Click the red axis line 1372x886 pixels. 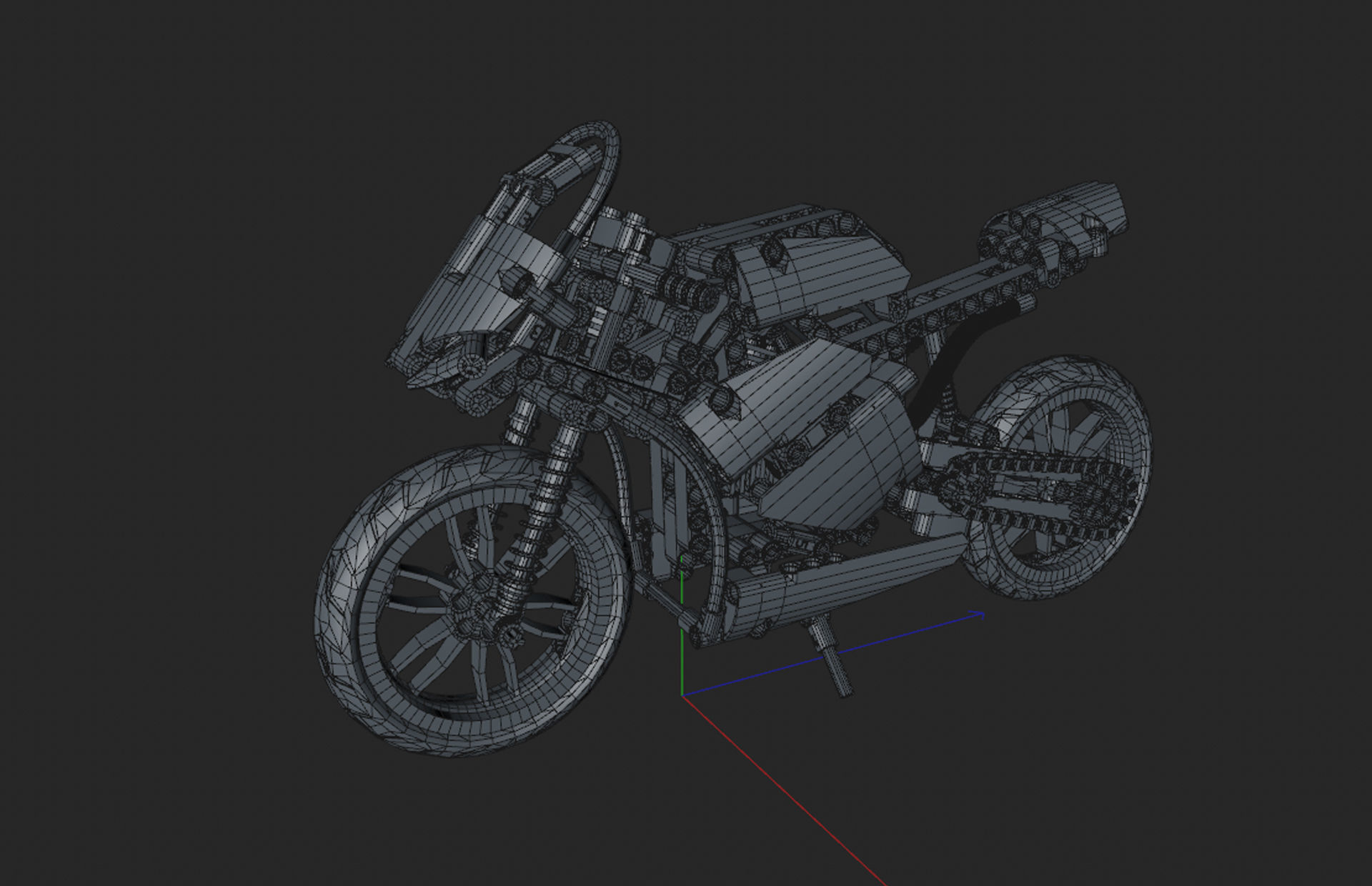coord(784,791)
